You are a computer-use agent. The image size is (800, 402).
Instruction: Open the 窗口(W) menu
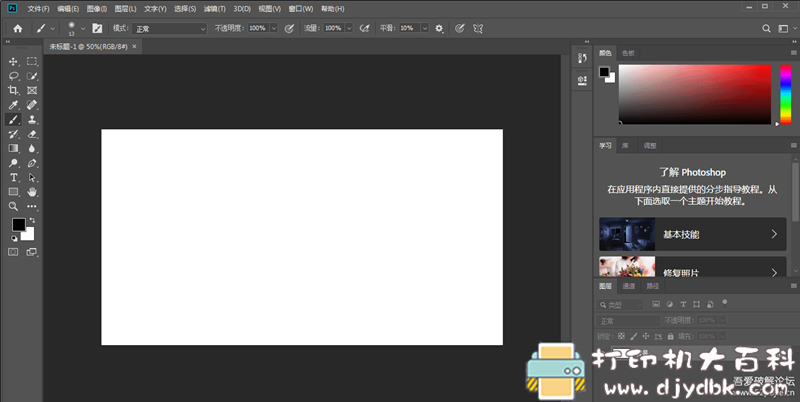(x=301, y=9)
